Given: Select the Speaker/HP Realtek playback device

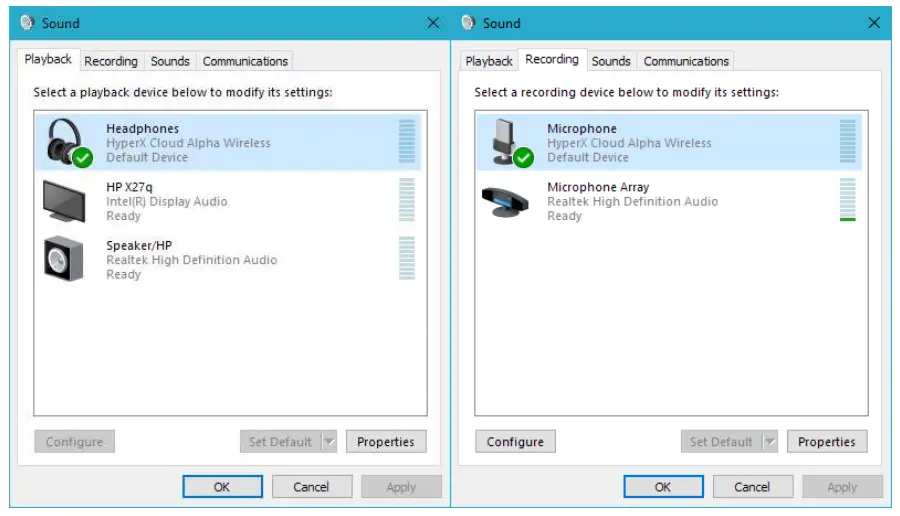Looking at the screenshot, I should point(190,259).
